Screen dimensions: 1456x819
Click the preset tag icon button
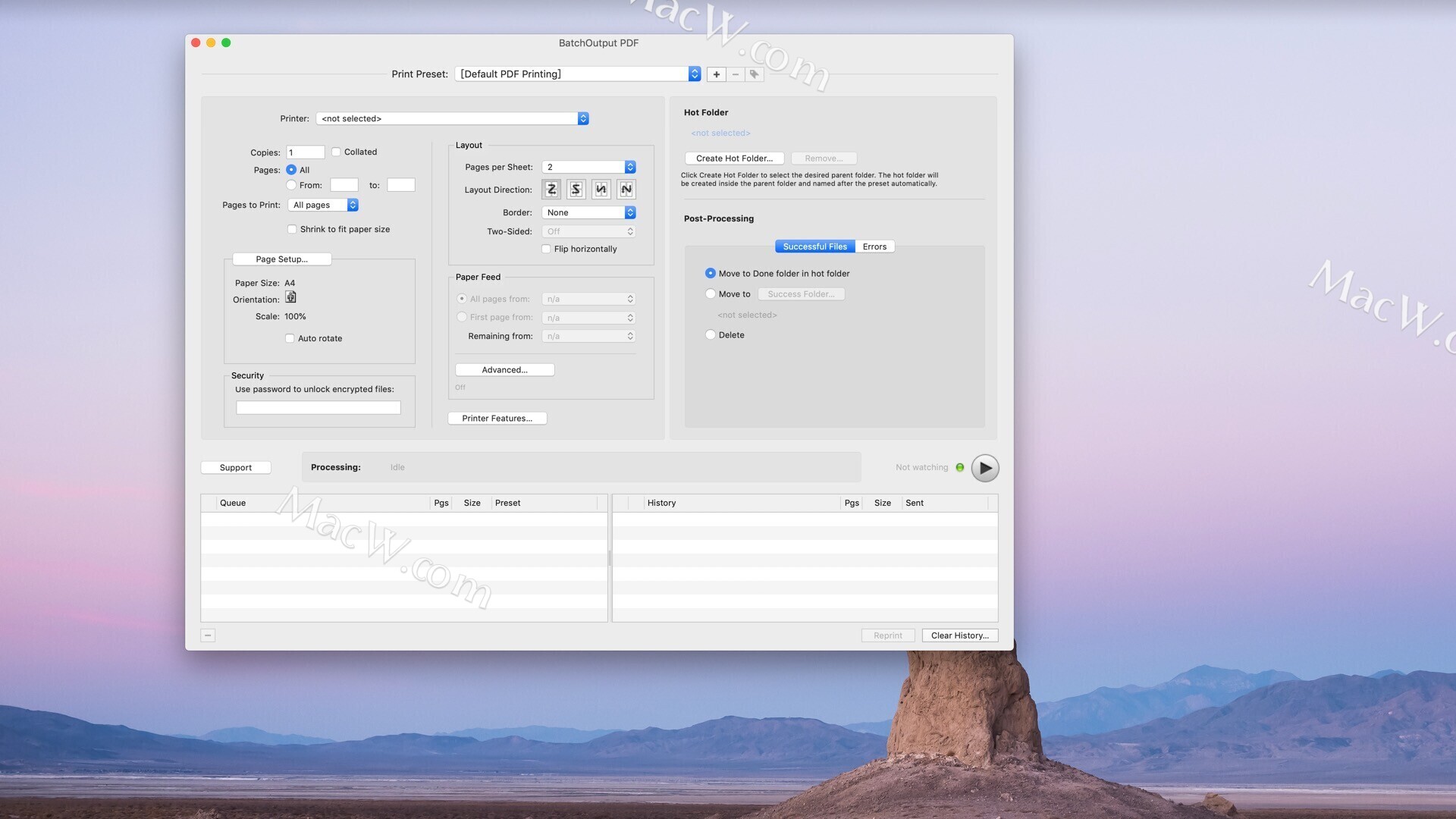(754, 74)
